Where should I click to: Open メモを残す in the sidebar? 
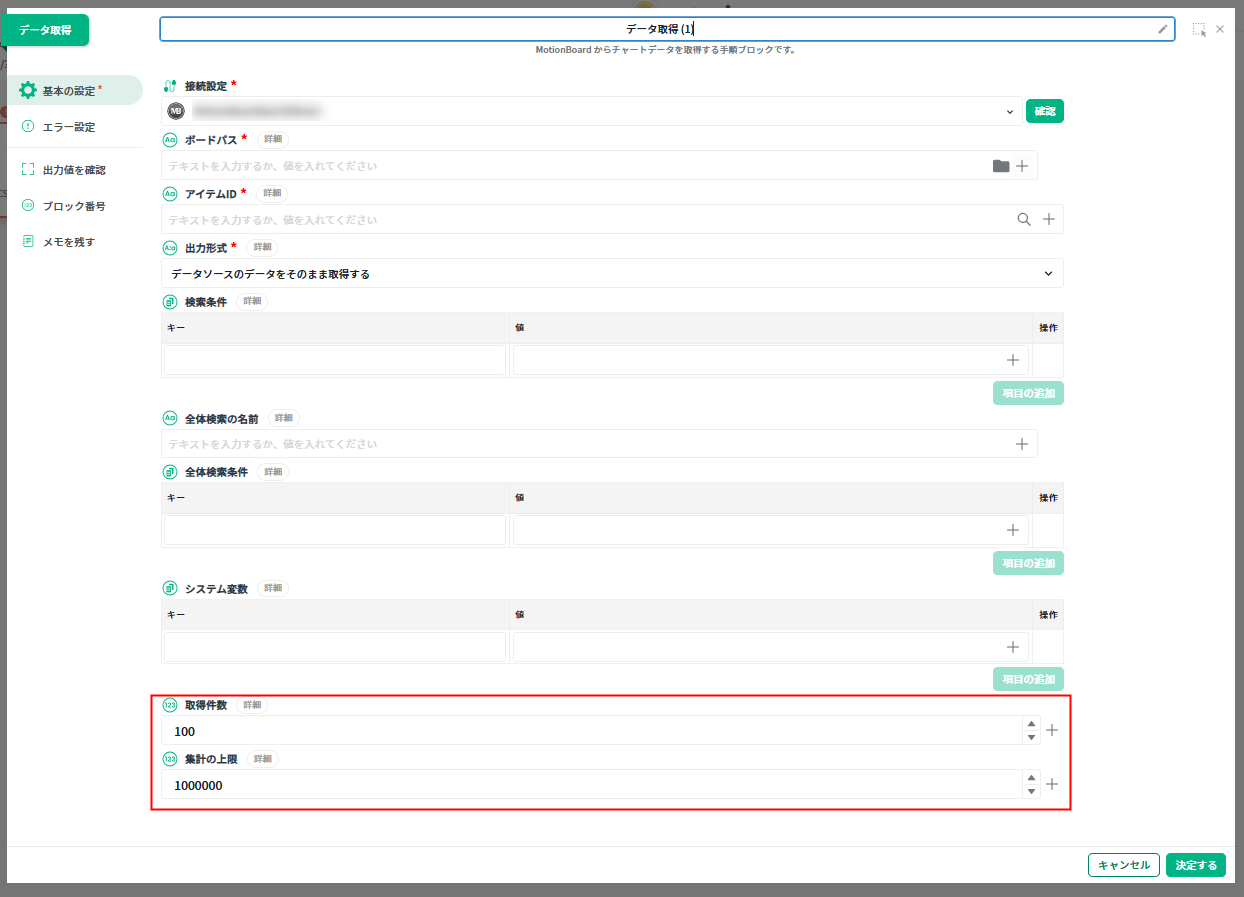point(69,242)
